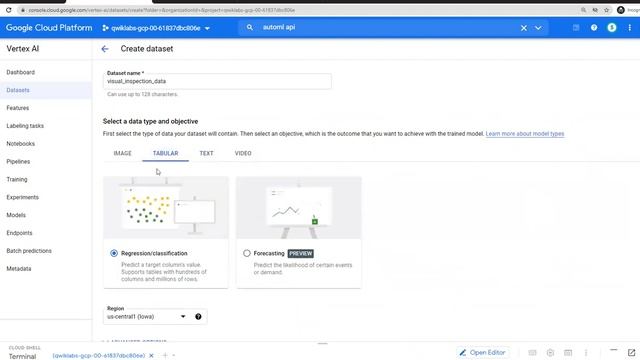Open Labeling tasks in the sidebar
The image size is (640, 360).
(25, 126)
